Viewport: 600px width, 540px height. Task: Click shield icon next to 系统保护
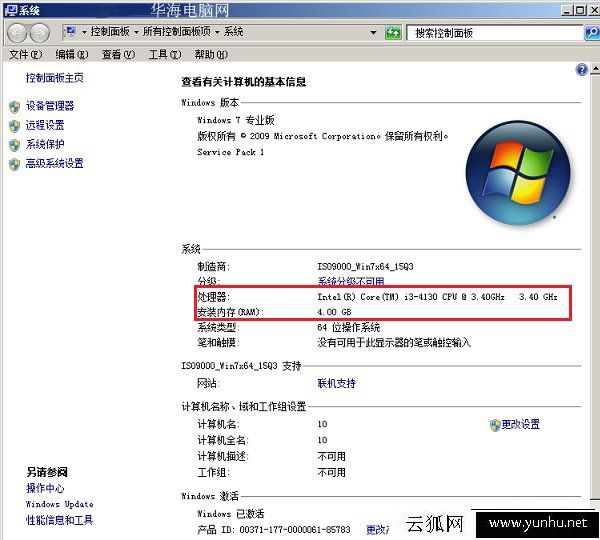[15, 145]
